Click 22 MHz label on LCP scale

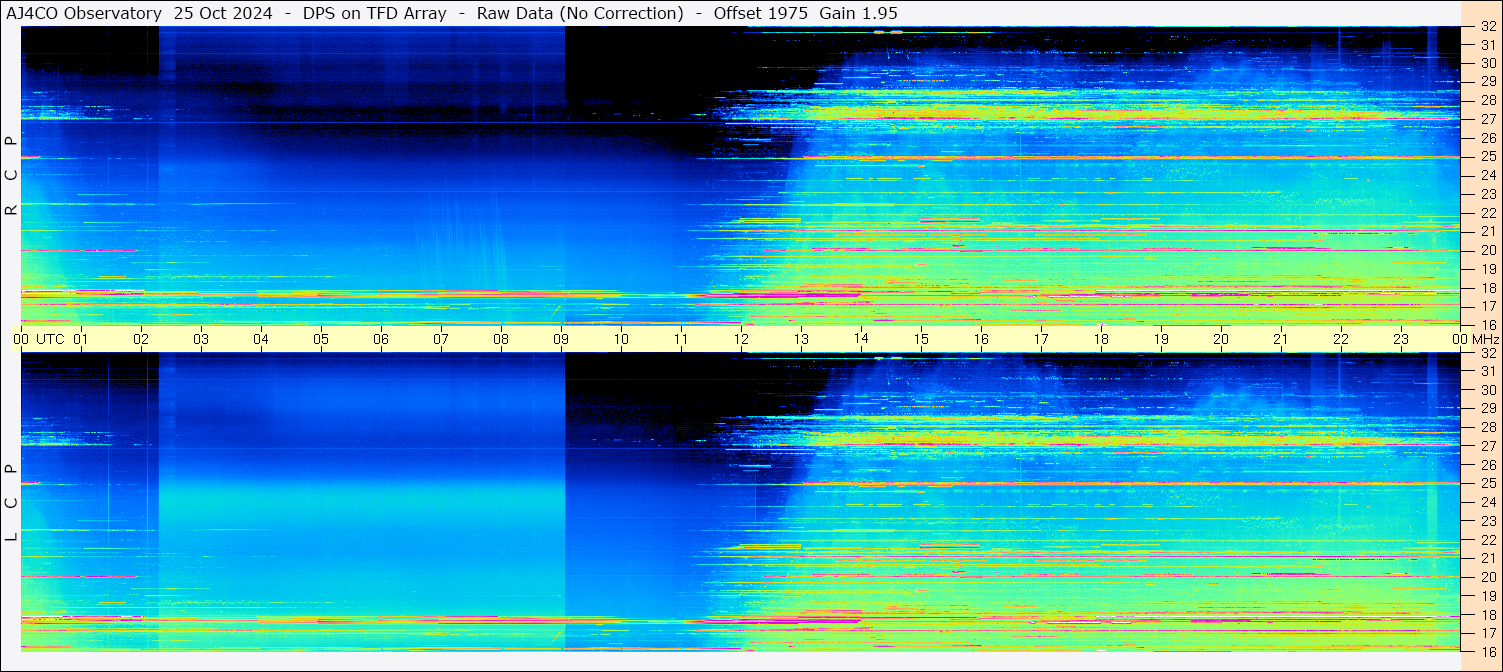click(x=1488, y=539)
